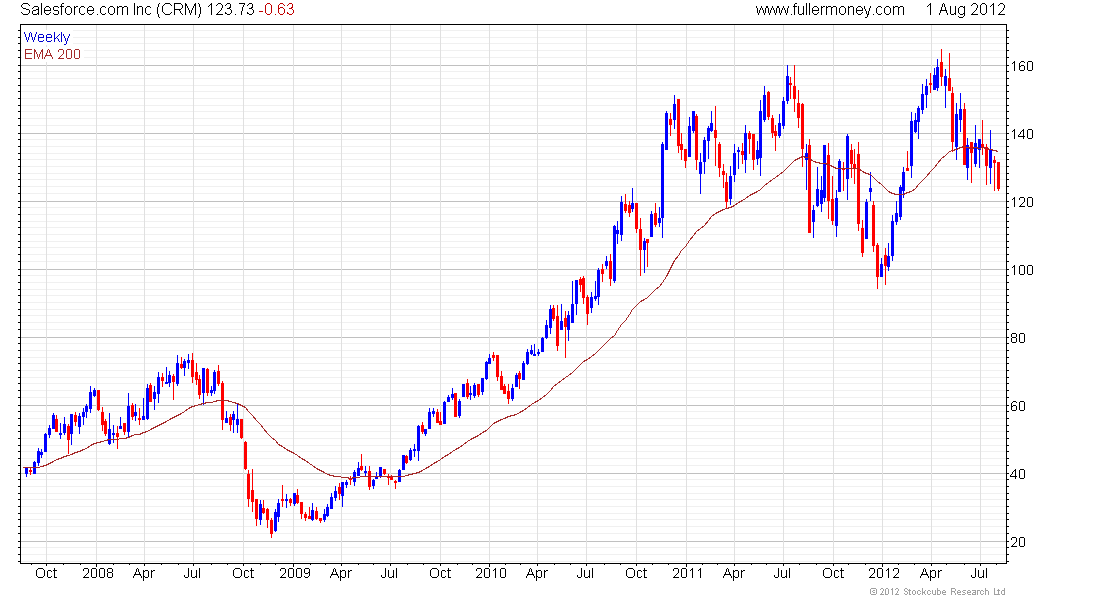
Task: Click the 2012 Stockcube Research Ltd copyright
Action: coord(937,592)
